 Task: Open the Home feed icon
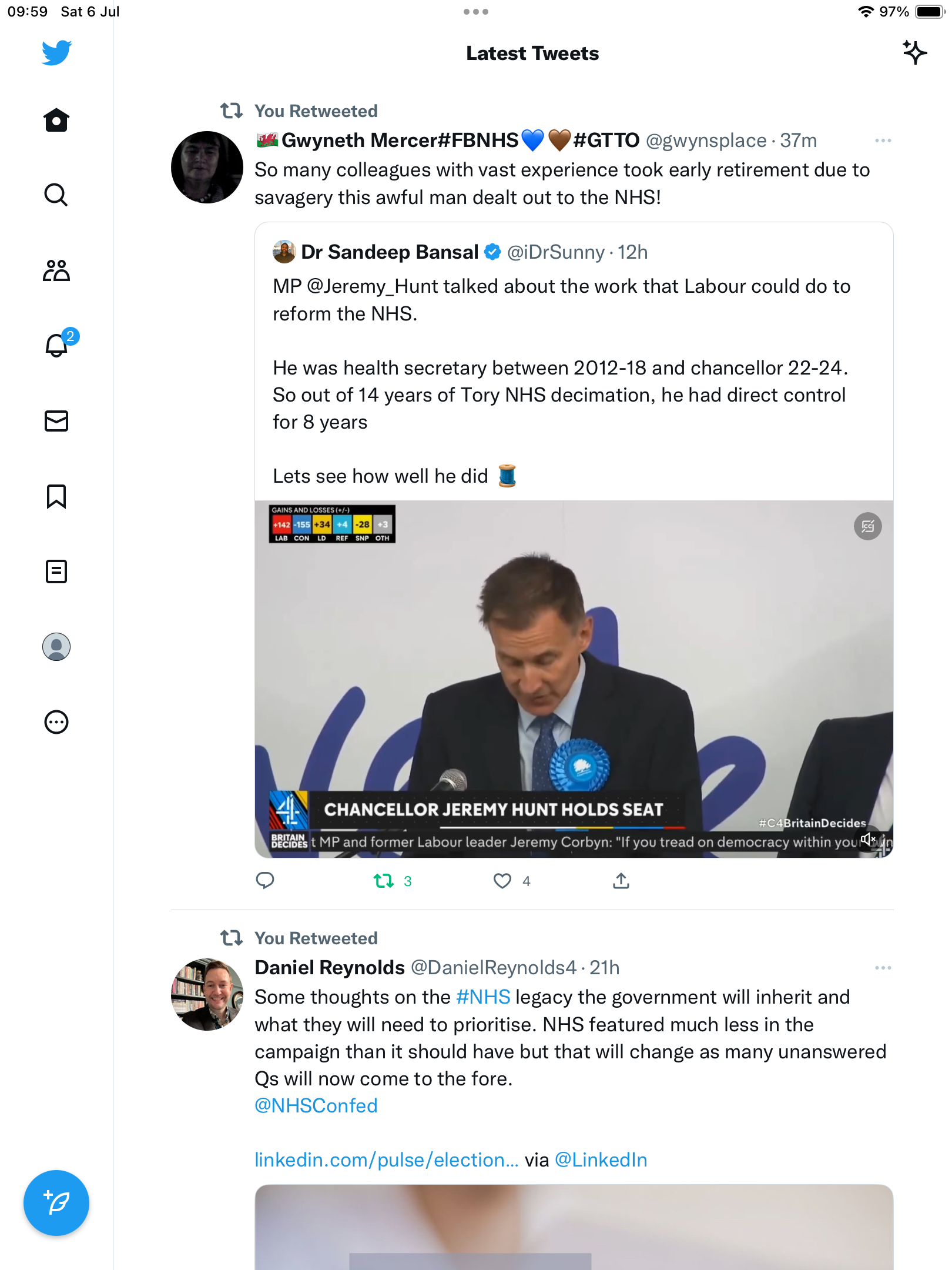[x=56, y=121]
